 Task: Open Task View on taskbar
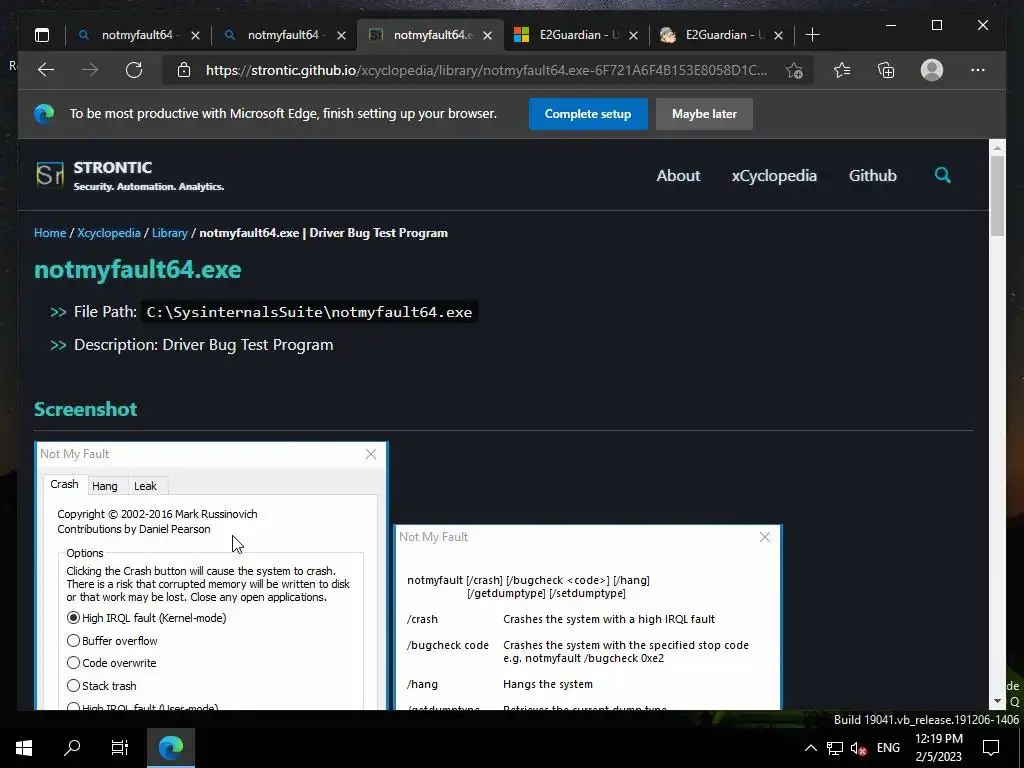[x=120, y=748]
